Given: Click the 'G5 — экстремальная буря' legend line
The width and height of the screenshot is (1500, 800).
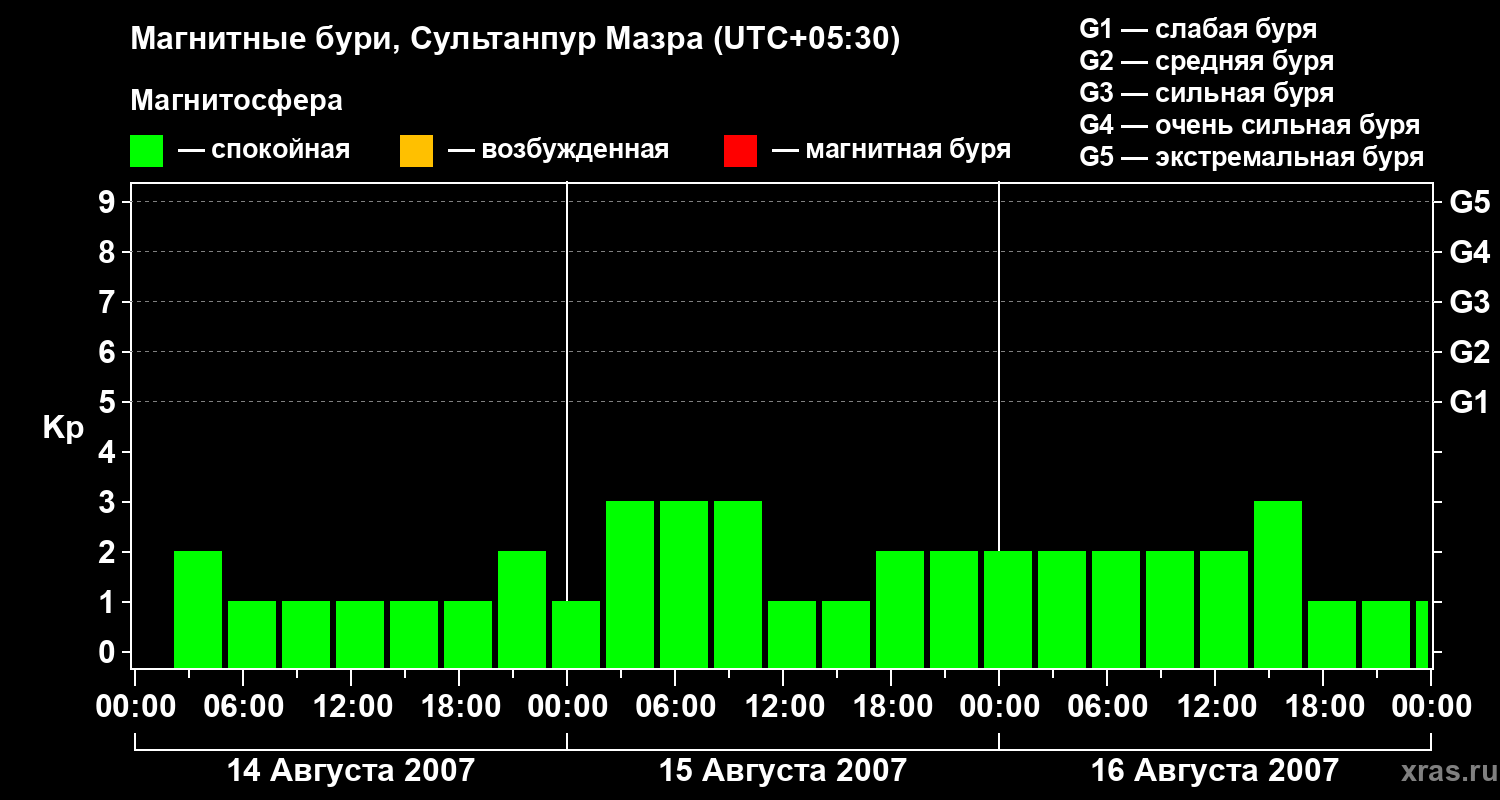Looking at the screenshot, I should [1252, 157].
